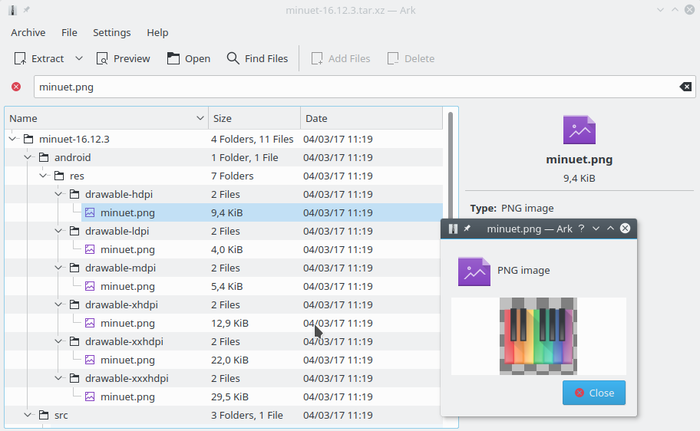Launch Find Files search
Image resolution: width=700 pixels, height=431 pixels.
click(x=258, y=58)
